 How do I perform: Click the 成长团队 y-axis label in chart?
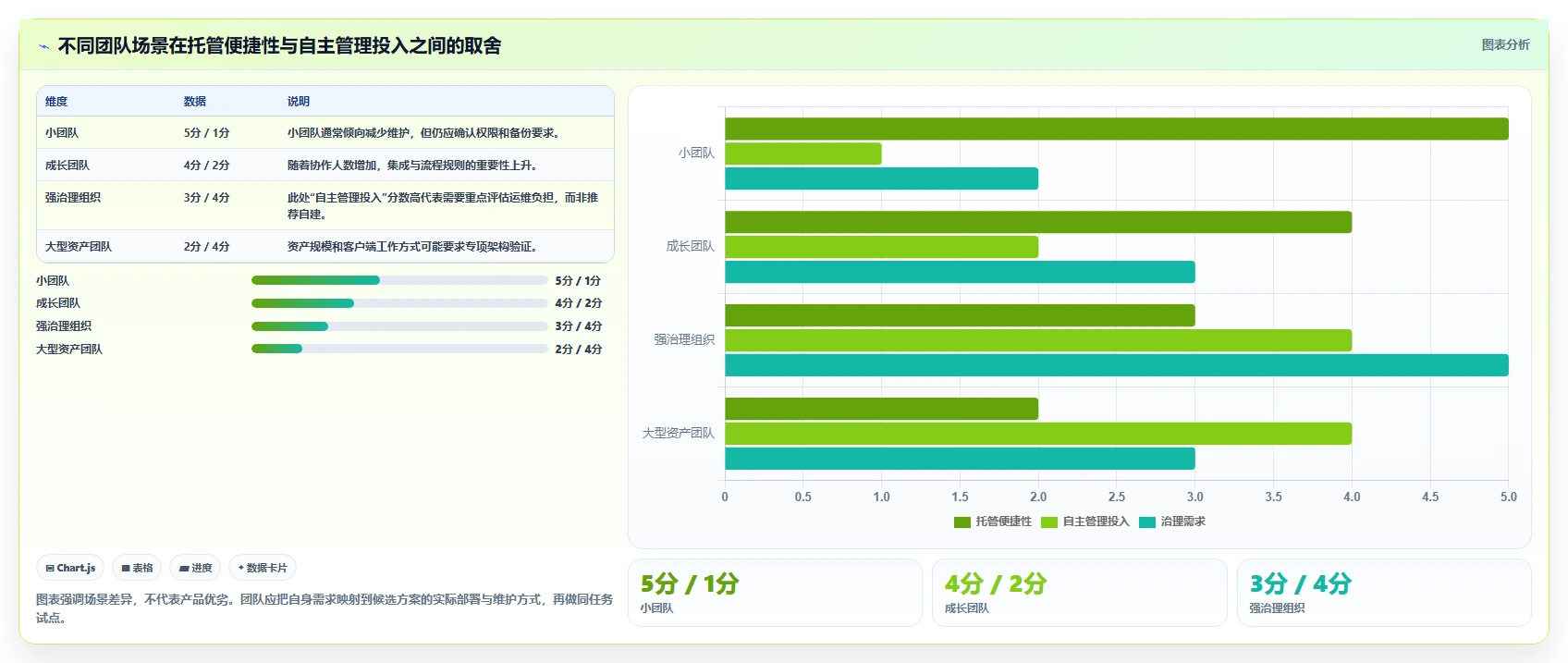(x=691, y=247)
